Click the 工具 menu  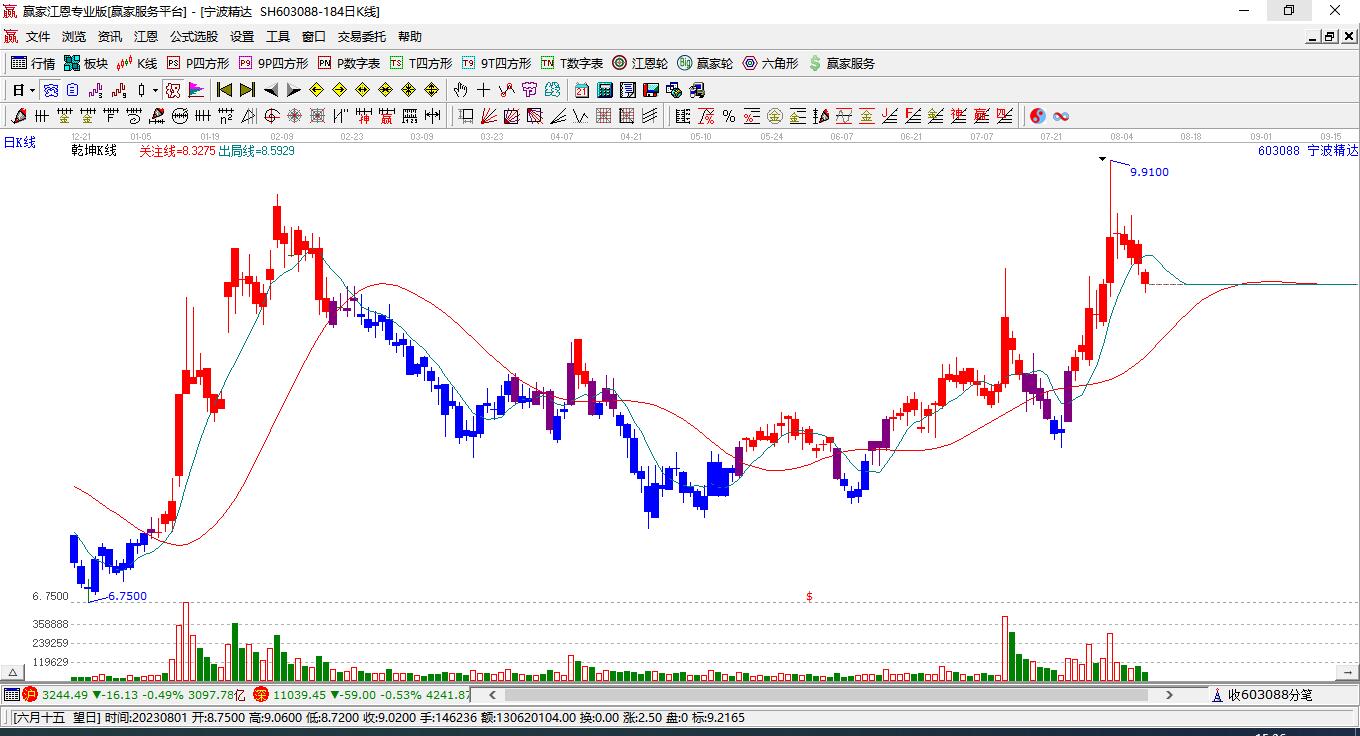pos(278,37)
